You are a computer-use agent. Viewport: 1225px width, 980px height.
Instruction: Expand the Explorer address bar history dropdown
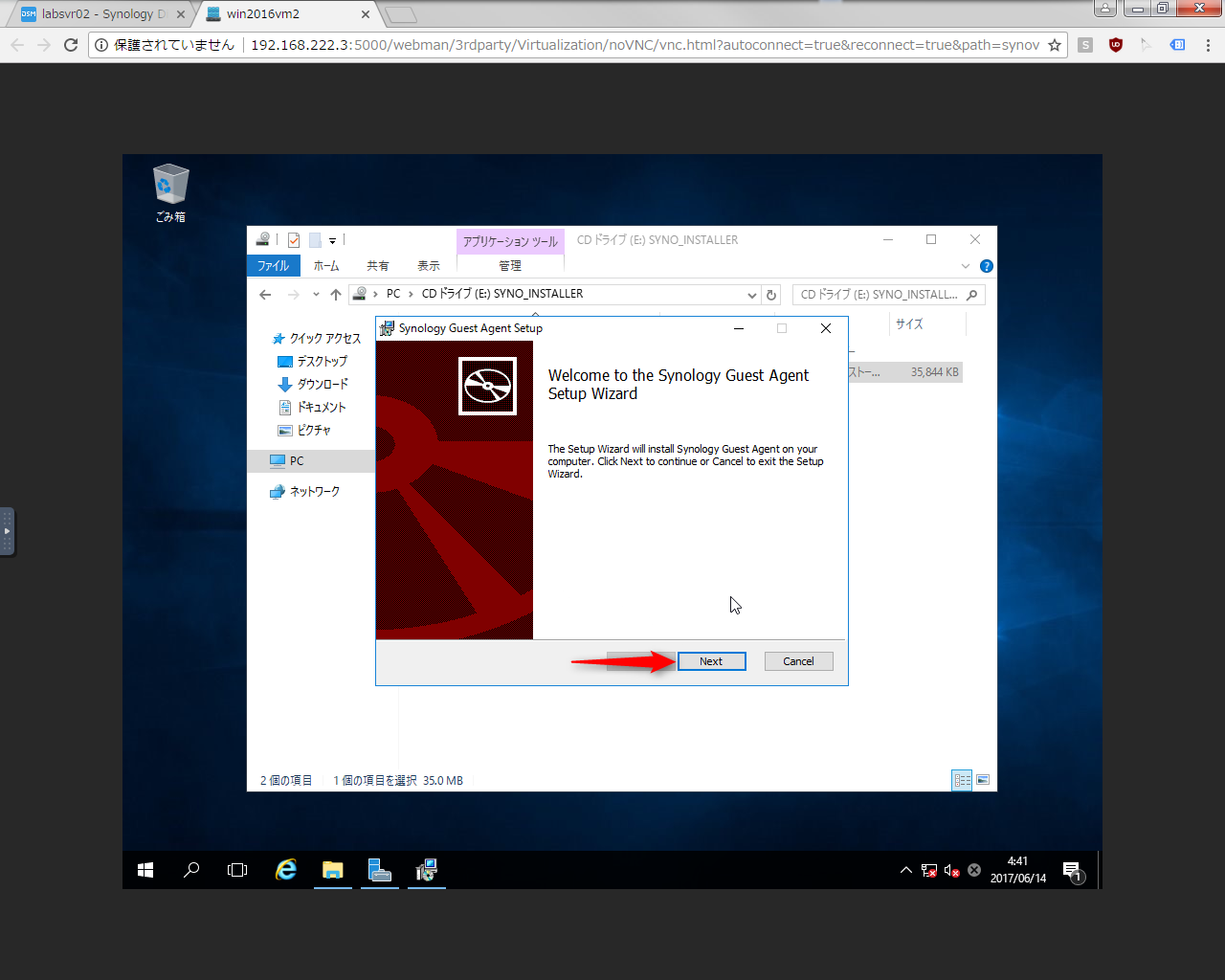tap(752, 295)
